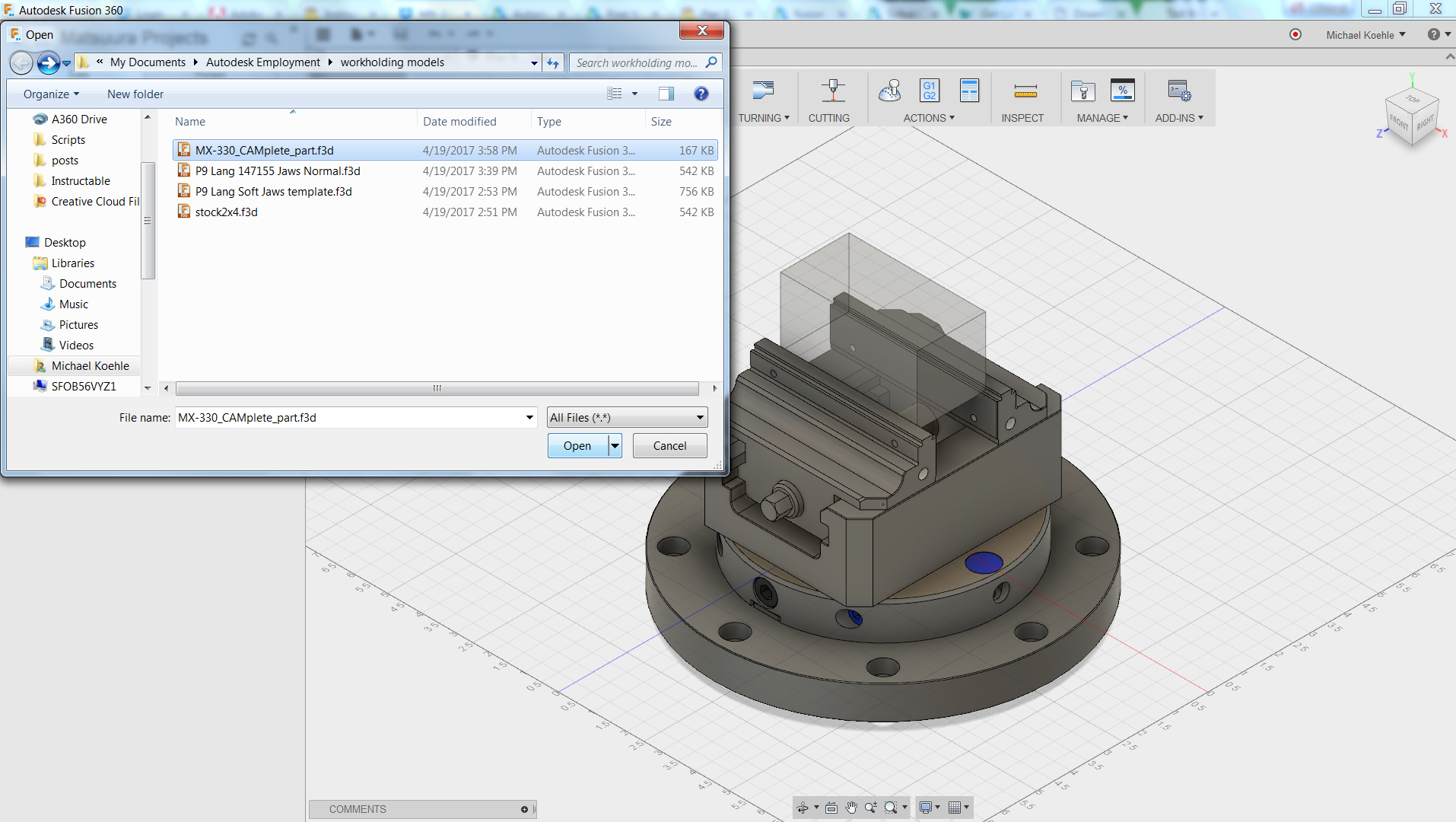Click the Display Settings monitor icon
1456x822 pixels.
(926, 808)
